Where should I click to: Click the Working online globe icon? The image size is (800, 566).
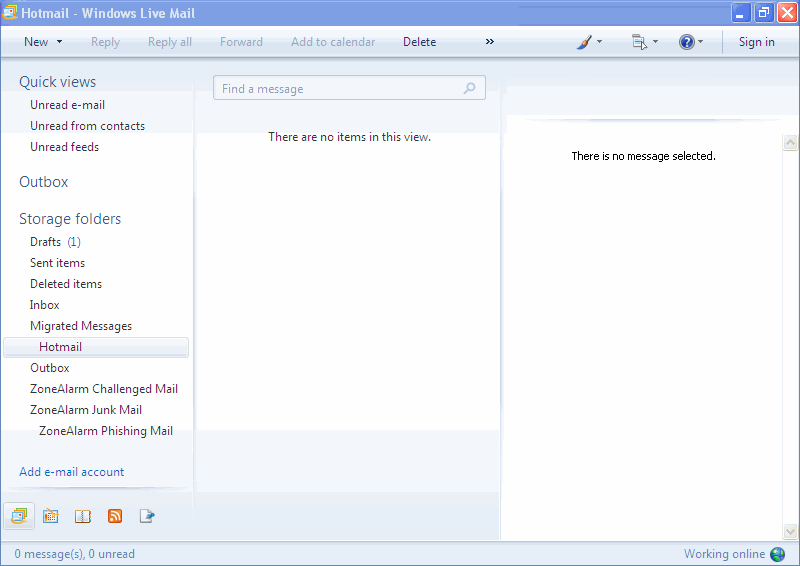778,554
